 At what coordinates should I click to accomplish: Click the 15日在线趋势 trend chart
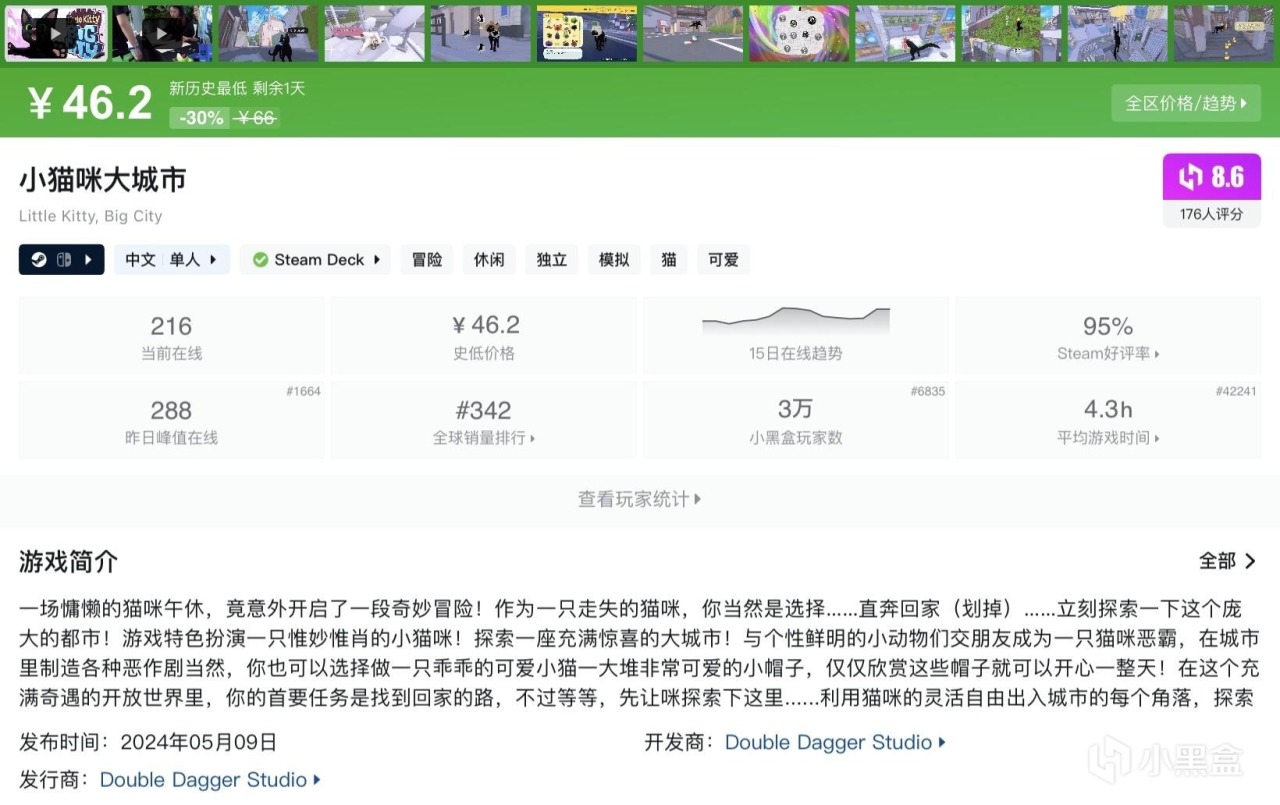(796, 334)
